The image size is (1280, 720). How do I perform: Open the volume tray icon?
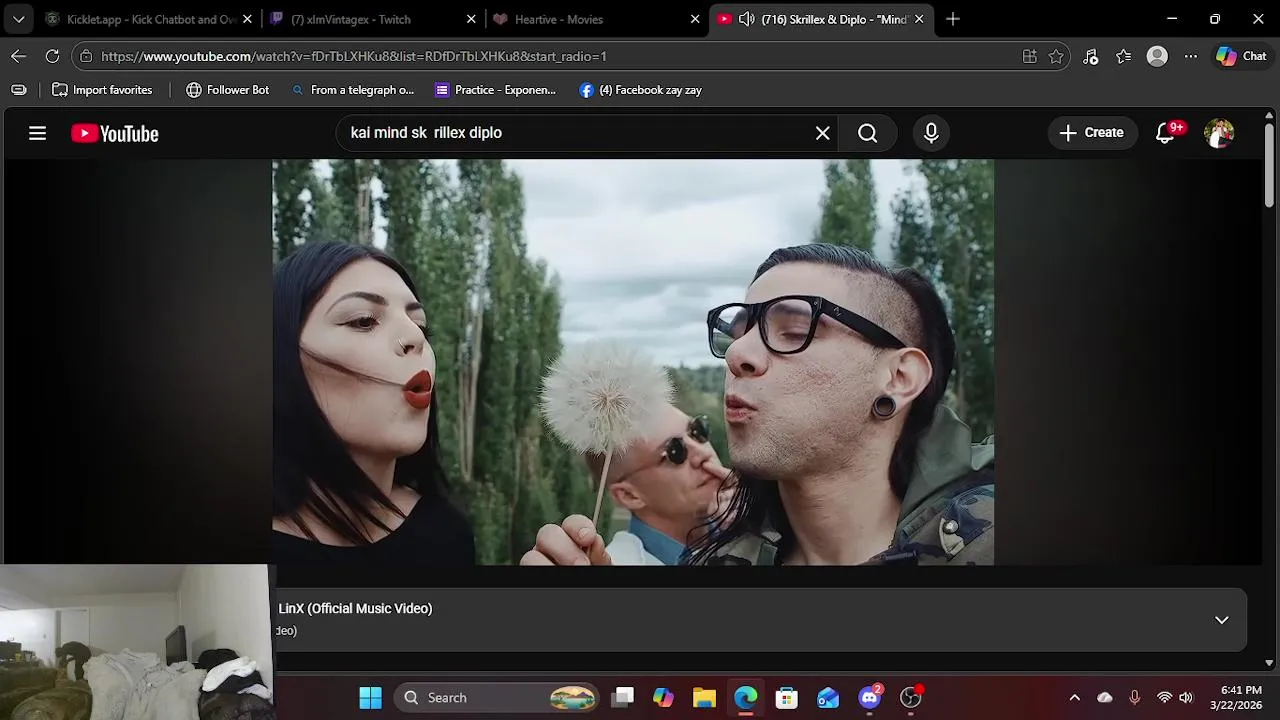(1186, 698)
